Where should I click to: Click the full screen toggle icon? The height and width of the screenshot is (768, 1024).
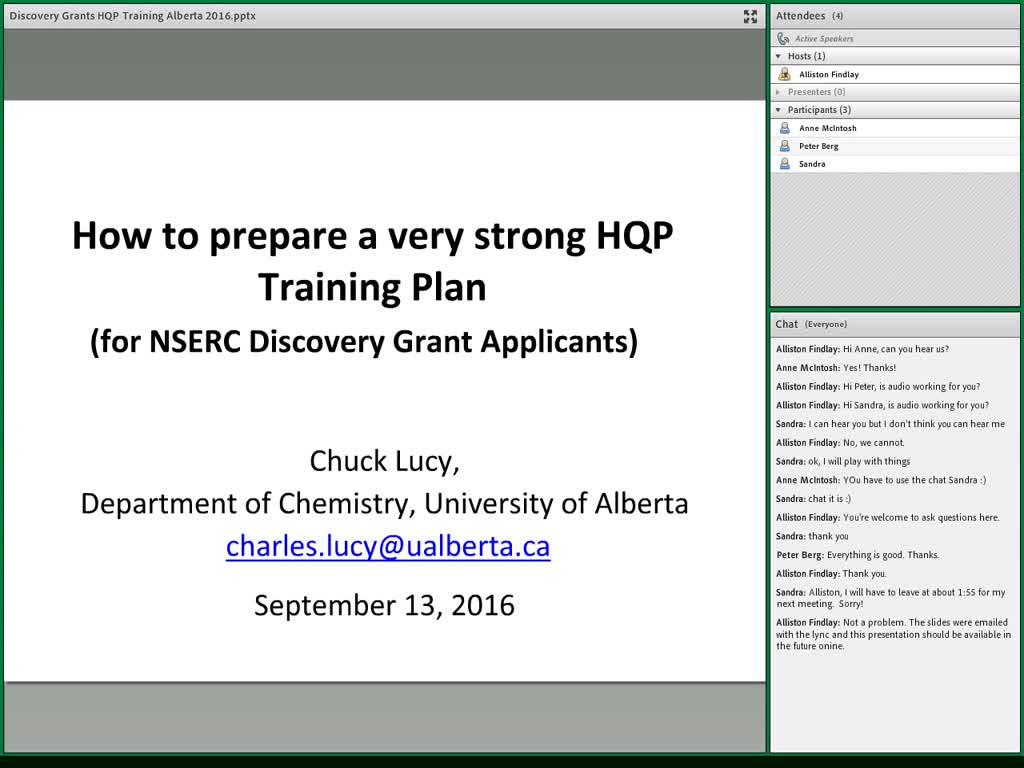pos(750,16)
